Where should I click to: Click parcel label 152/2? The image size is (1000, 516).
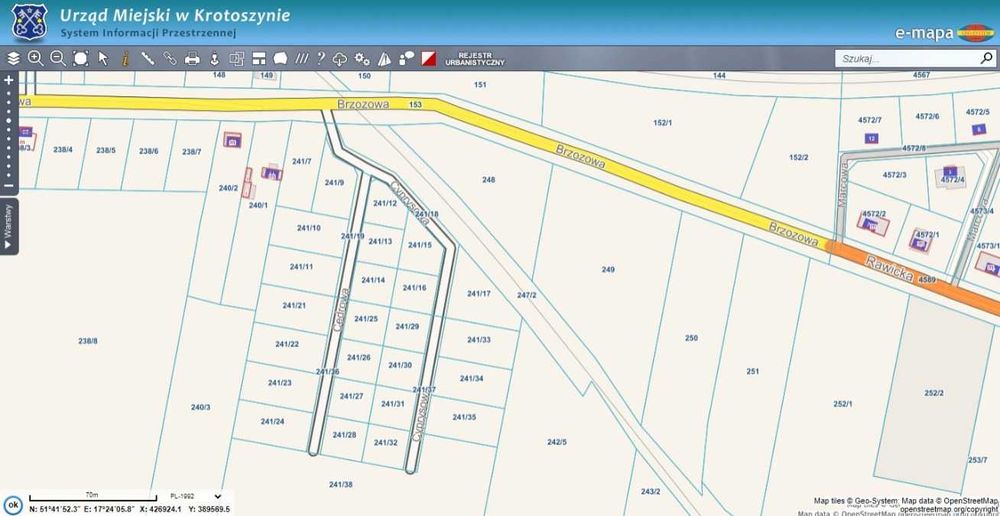pos(798,157)
